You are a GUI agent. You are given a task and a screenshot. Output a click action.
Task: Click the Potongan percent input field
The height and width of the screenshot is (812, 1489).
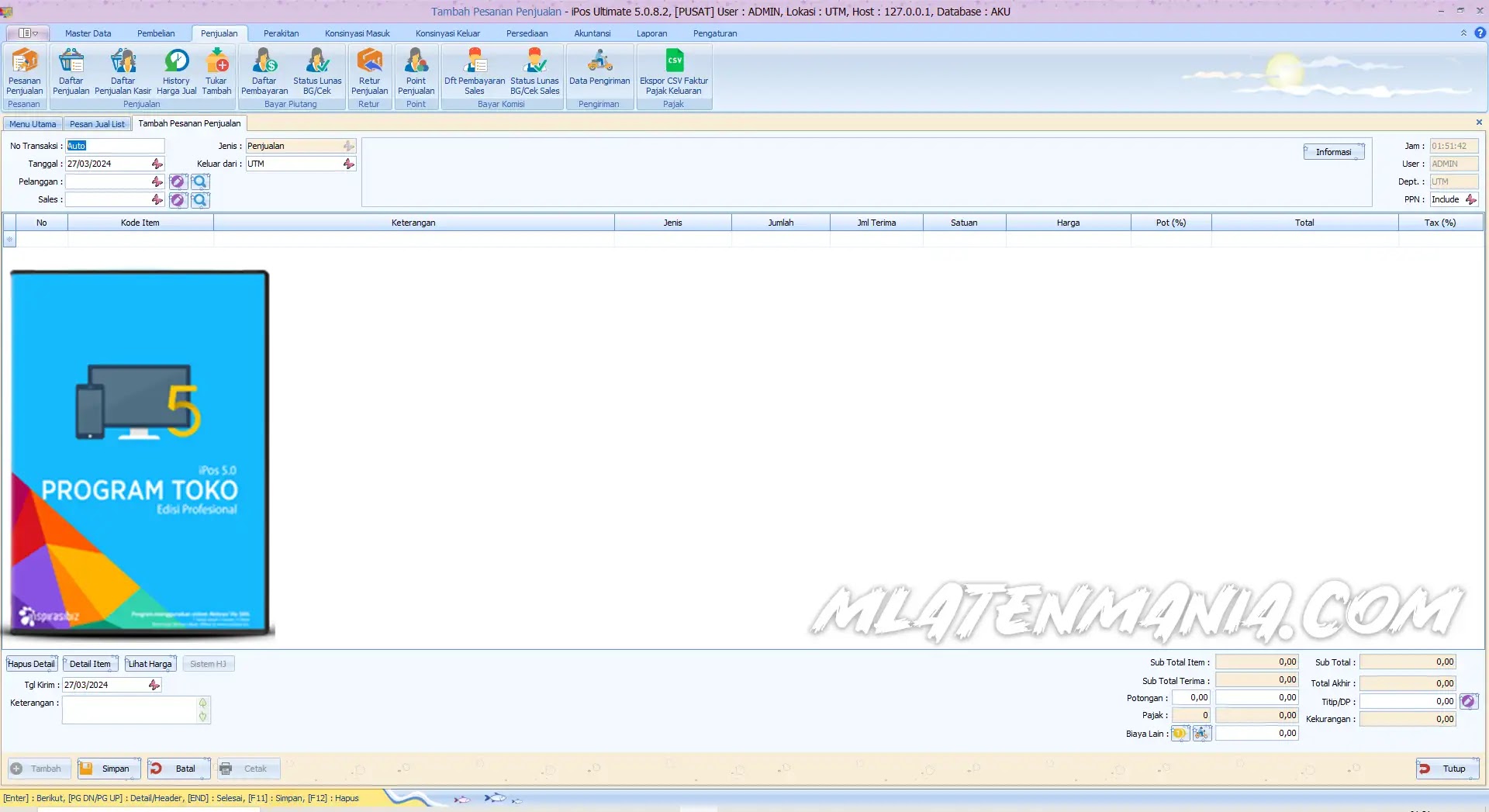(1190, 697)
